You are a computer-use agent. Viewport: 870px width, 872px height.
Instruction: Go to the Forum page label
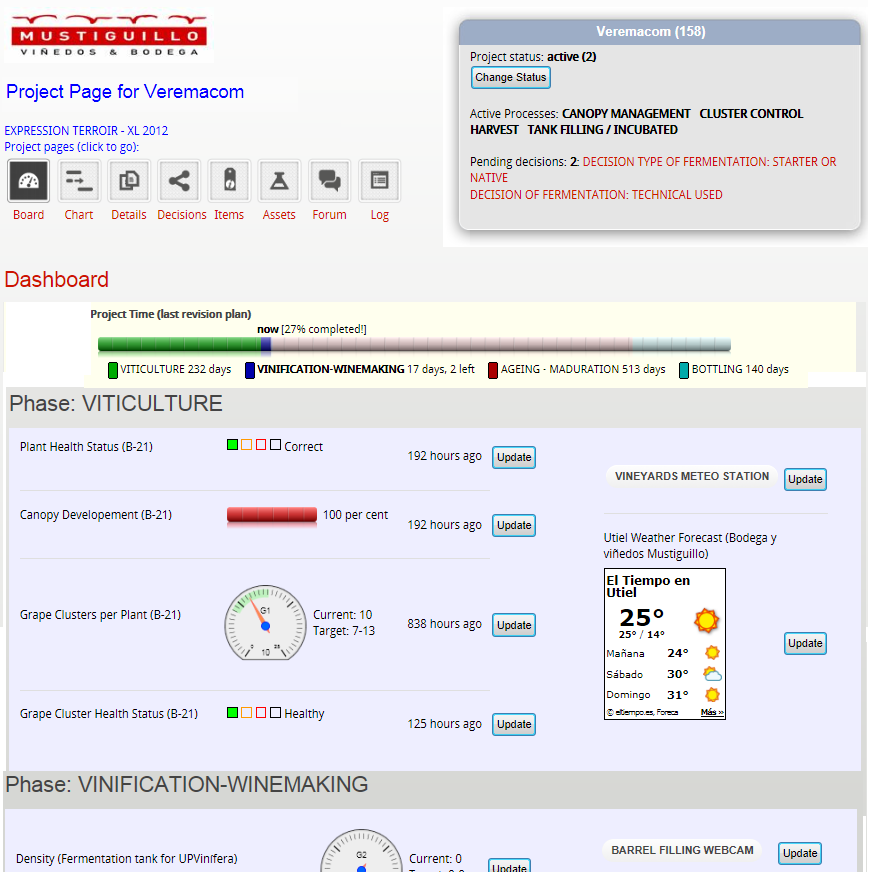click(329, 215)
